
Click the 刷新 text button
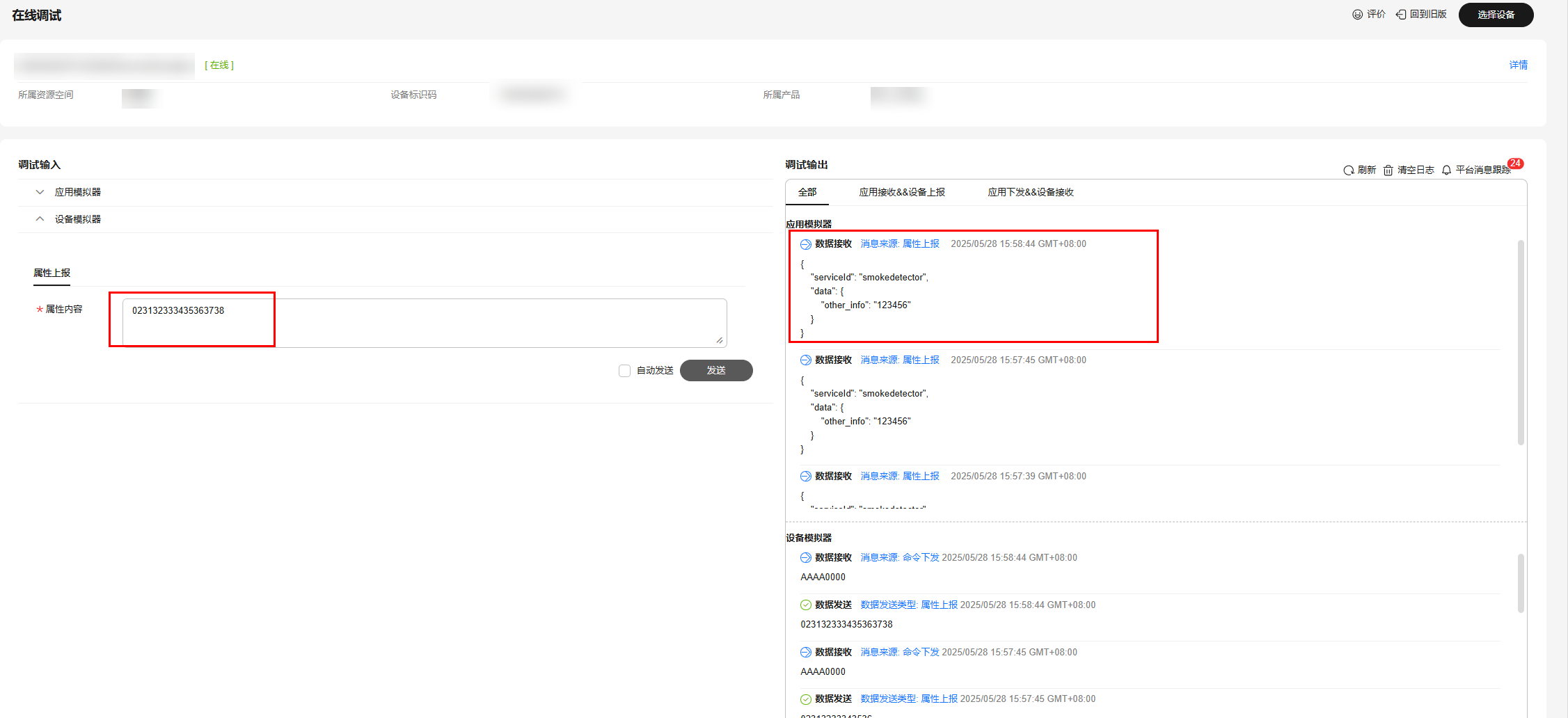coord(1367,170)
